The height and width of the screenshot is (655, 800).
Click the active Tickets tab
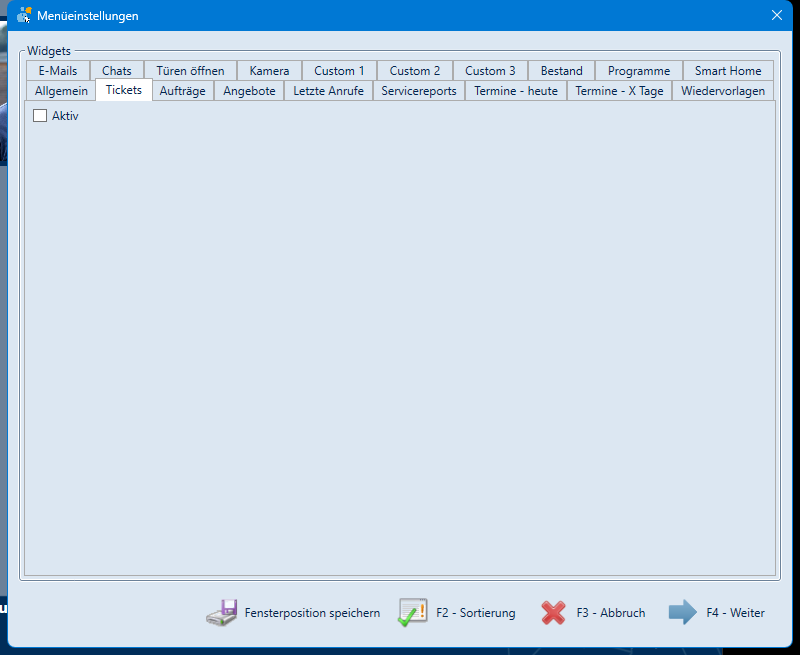coord(124,90)
